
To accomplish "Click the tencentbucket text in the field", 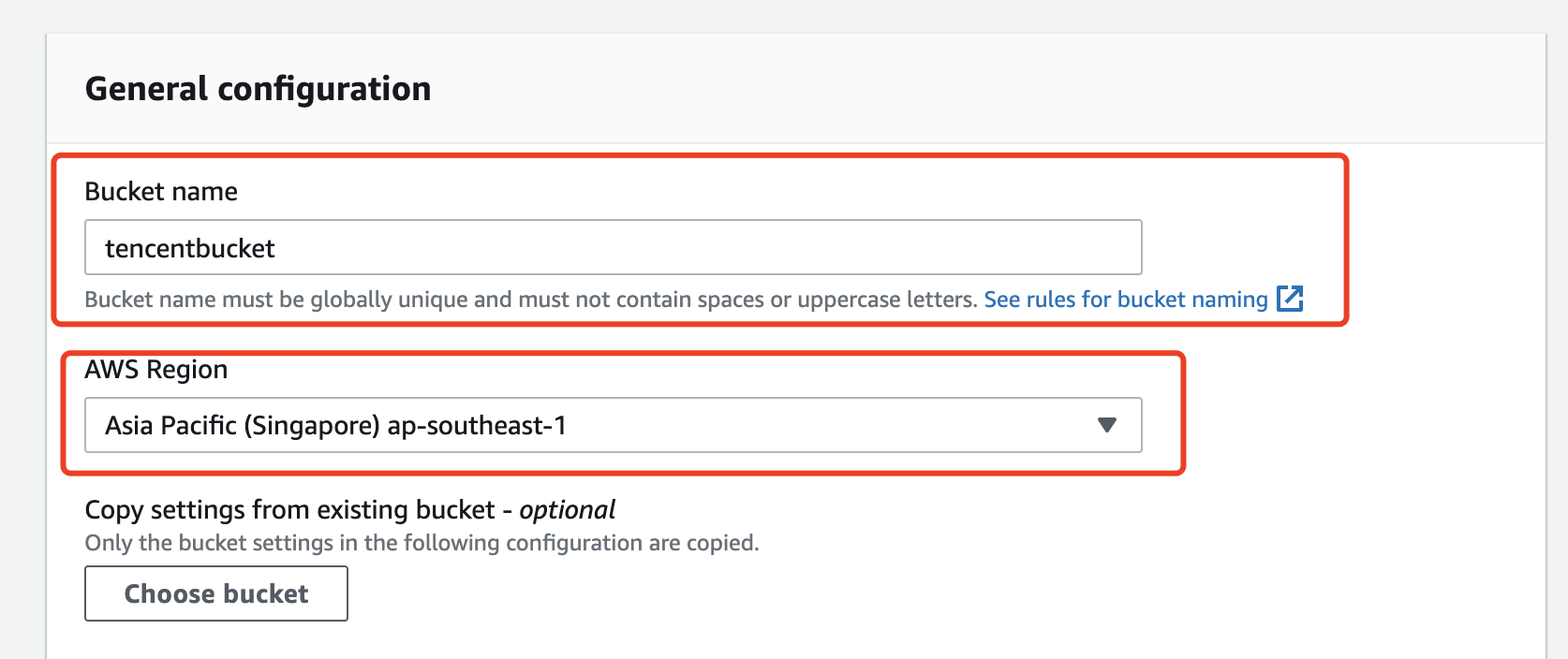I will [190, 249].
